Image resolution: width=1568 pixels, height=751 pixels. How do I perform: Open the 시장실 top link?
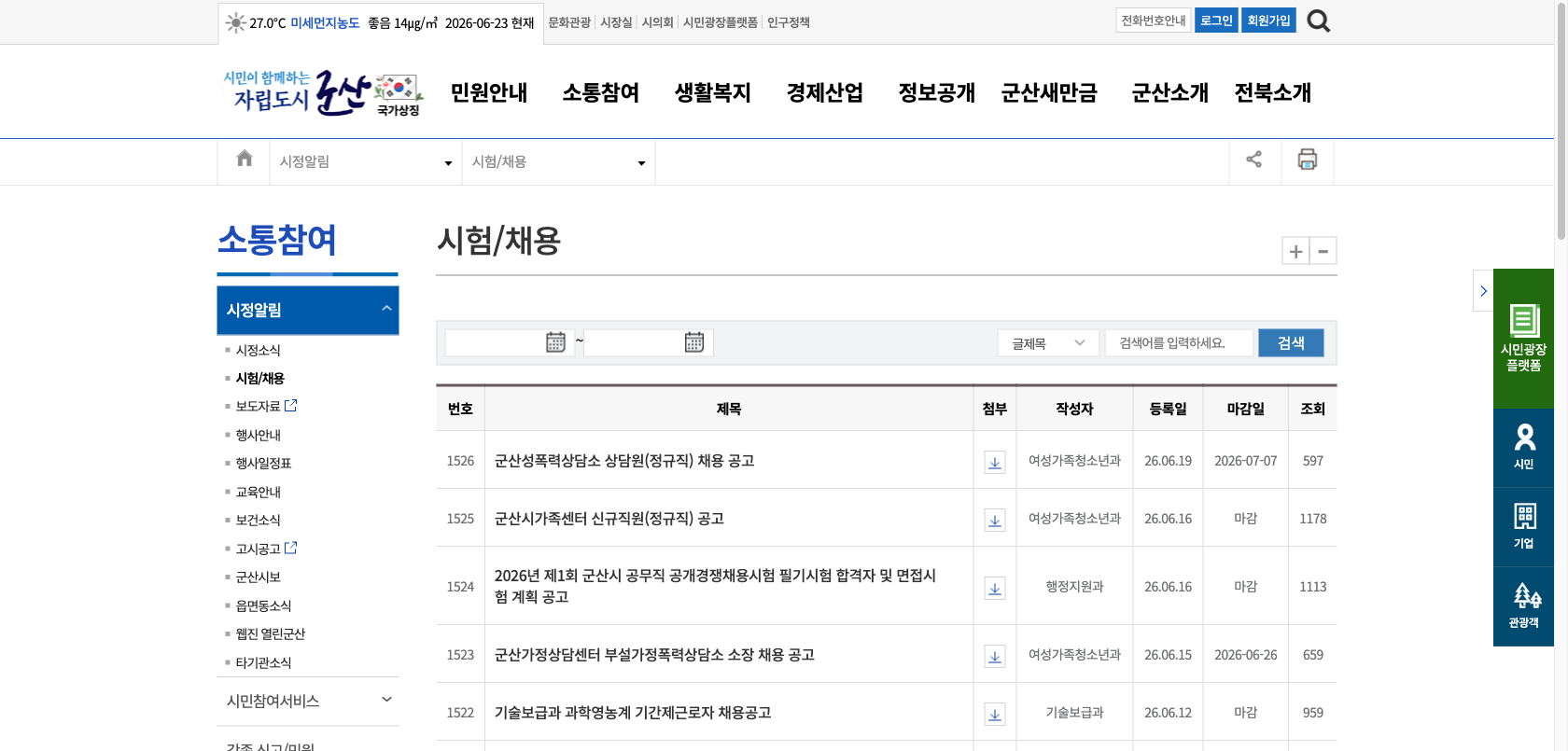click(616, 22)
